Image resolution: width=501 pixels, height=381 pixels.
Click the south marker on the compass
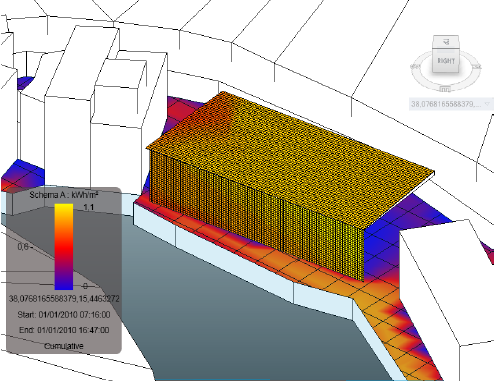pyautogui.click(x=445, y=89)
